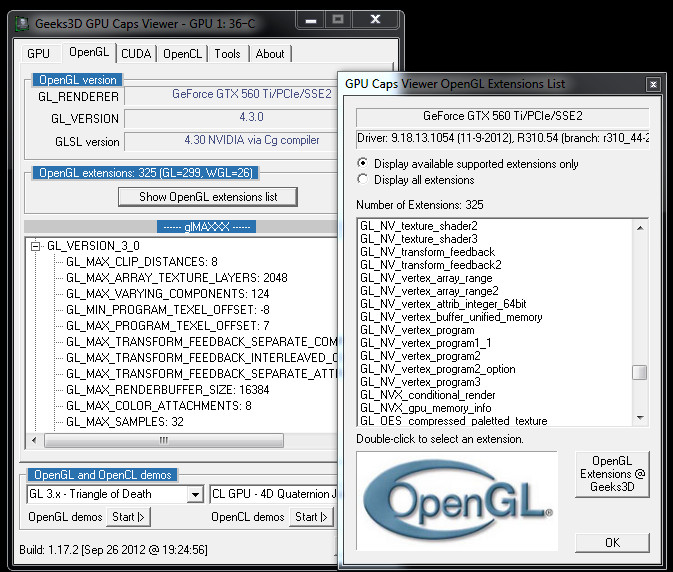Select GL_NV_vertex_program2 extension

[420, 356]
